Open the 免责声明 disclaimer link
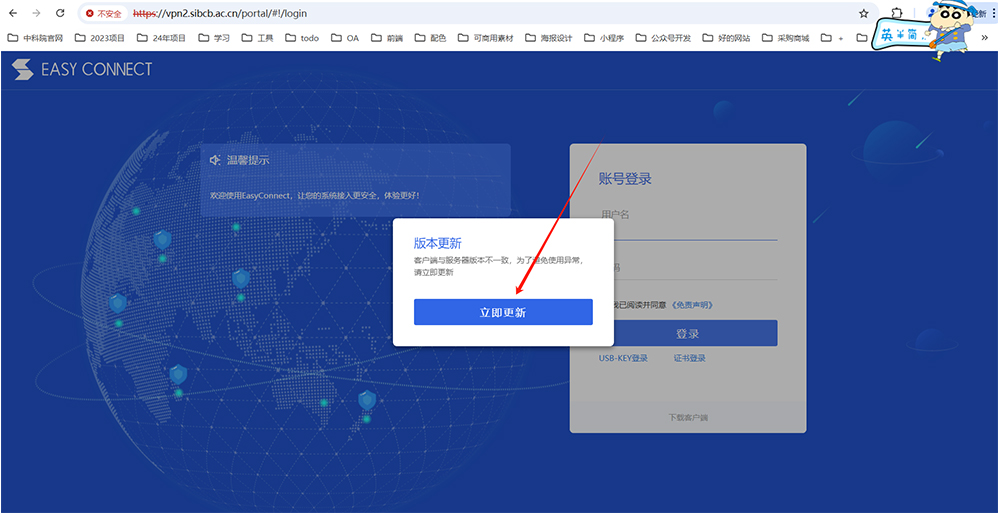 [692, 305]
